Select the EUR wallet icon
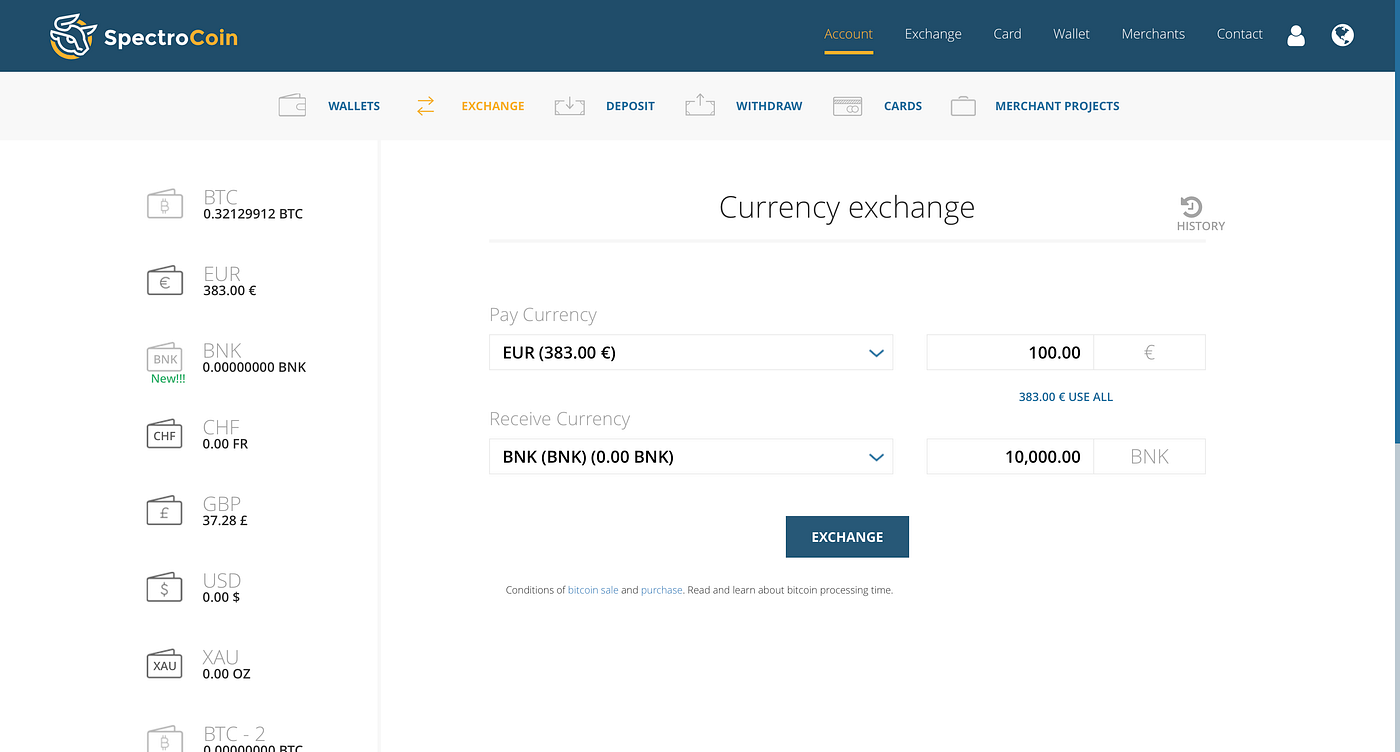The height and width of the screenshot is (752, 1400). pyautogui.click(x=165, y=281)
